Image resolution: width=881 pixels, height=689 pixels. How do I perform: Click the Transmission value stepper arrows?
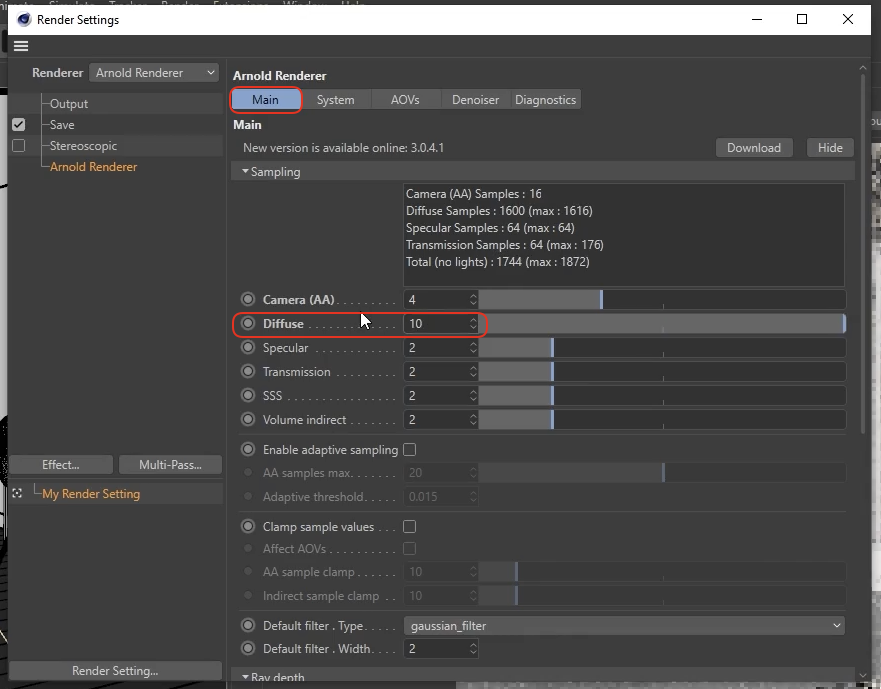click(473, 371)
